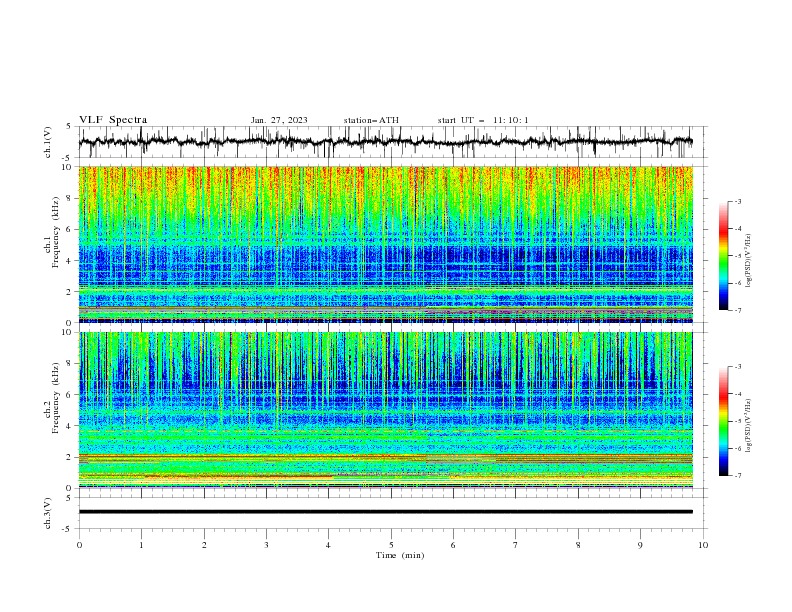The image size is (792, 612).
Task: Click the 4 kHz tick on ch.1 spectrogram
Action: (70, 261)
